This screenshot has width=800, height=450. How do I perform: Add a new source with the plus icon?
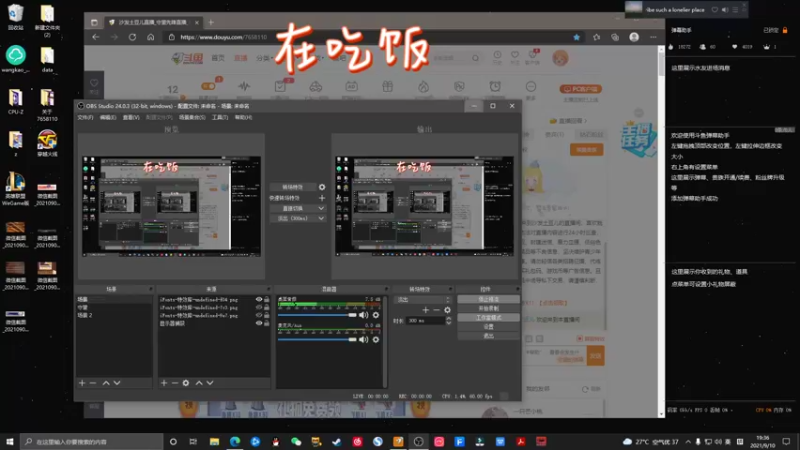[x=164, y=383]
